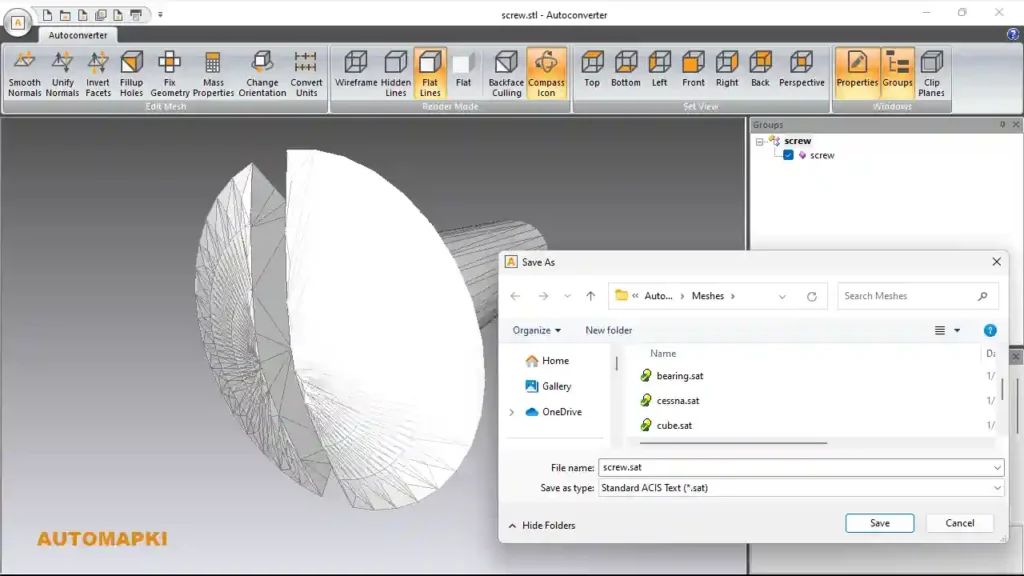
Task: Toggle the Compass Icon display
Action: pyautogui.click(x=546, y=73)
